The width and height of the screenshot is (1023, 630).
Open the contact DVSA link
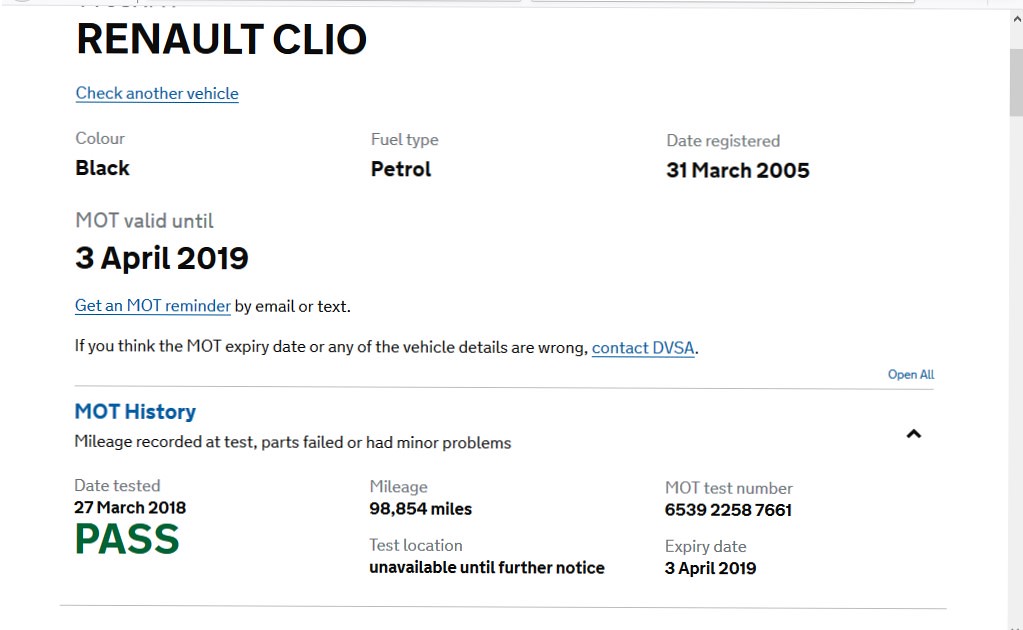tap(643, 347)
